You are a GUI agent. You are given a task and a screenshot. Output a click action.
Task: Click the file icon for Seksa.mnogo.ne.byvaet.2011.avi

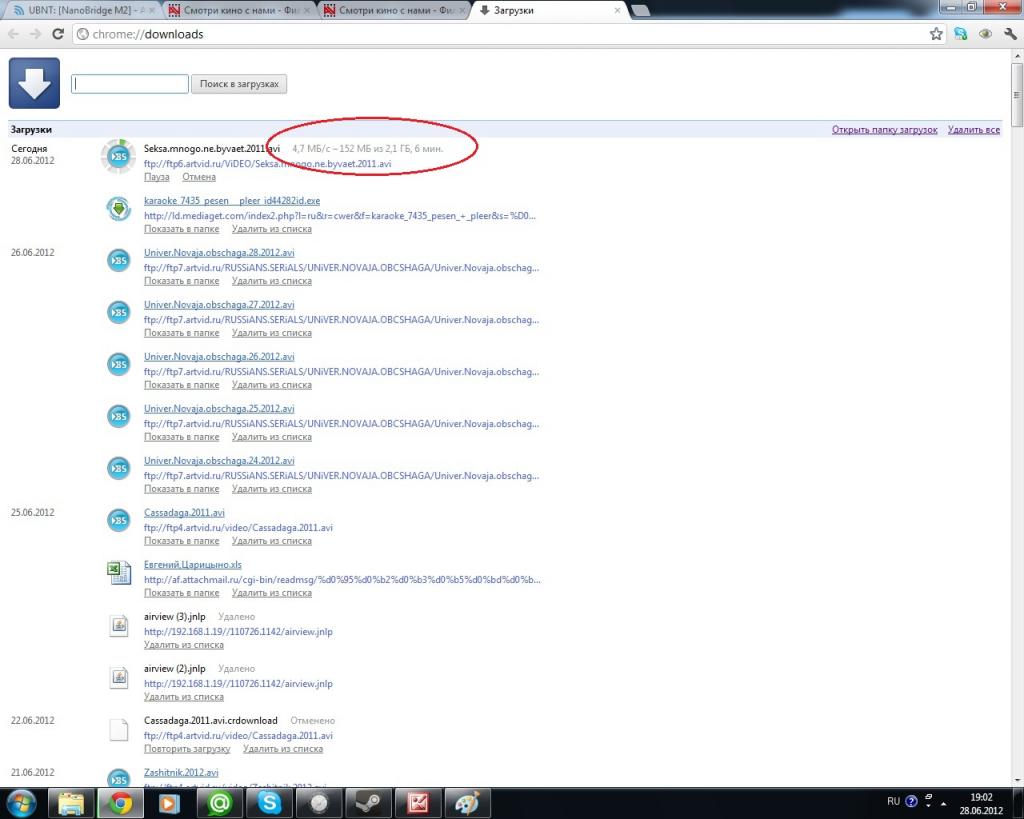click(118, 156)
